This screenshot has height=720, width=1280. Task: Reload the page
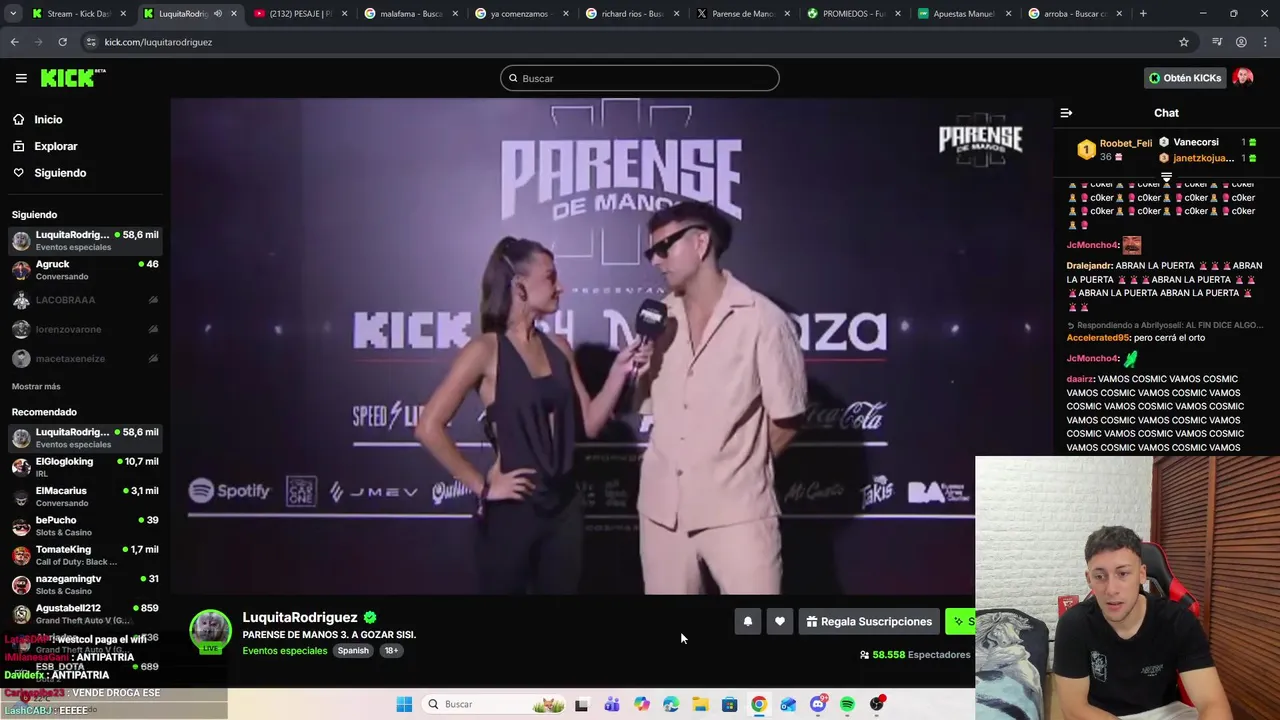pos(62,42)
